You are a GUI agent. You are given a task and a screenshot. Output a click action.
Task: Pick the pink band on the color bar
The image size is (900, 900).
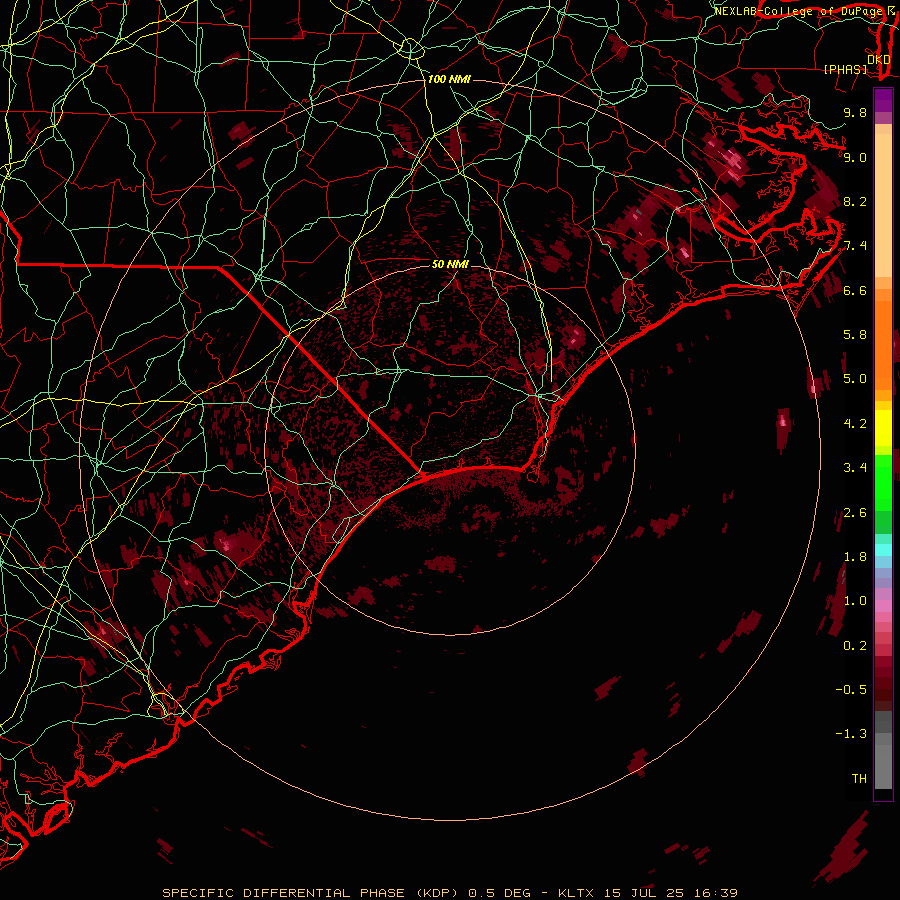pos(883,606)
